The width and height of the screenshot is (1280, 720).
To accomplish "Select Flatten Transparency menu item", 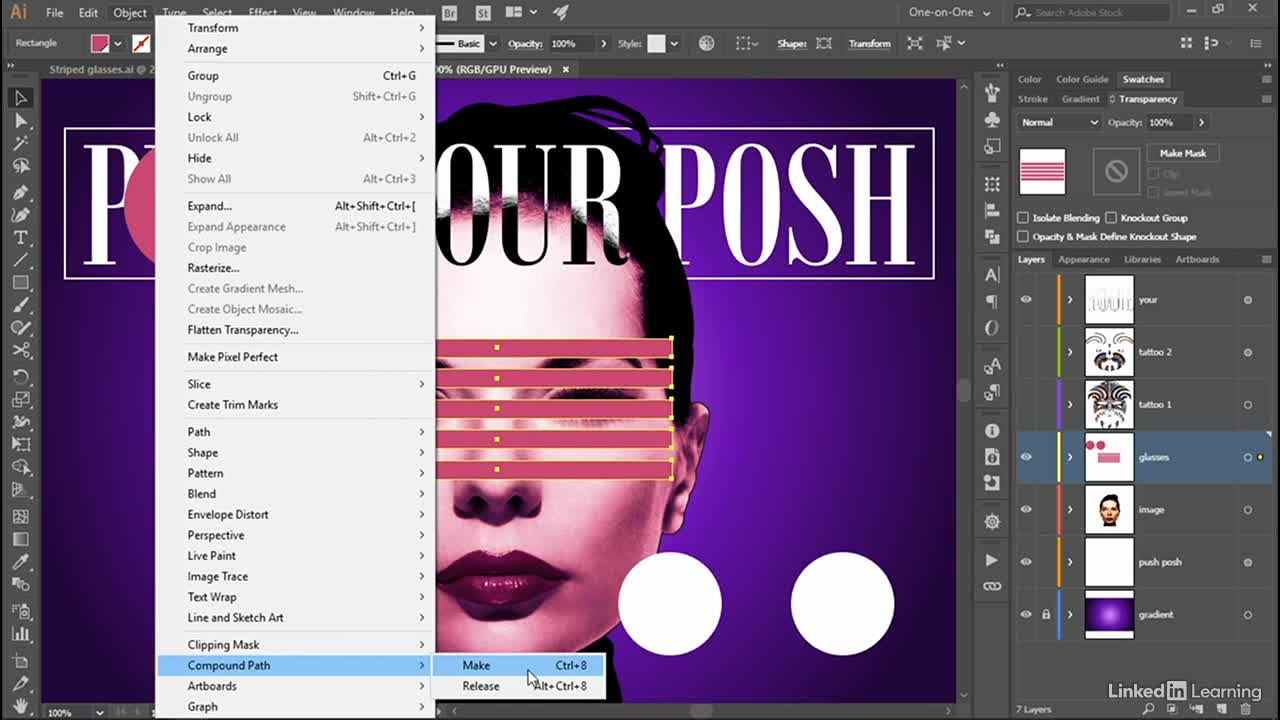I will [295, 330].
